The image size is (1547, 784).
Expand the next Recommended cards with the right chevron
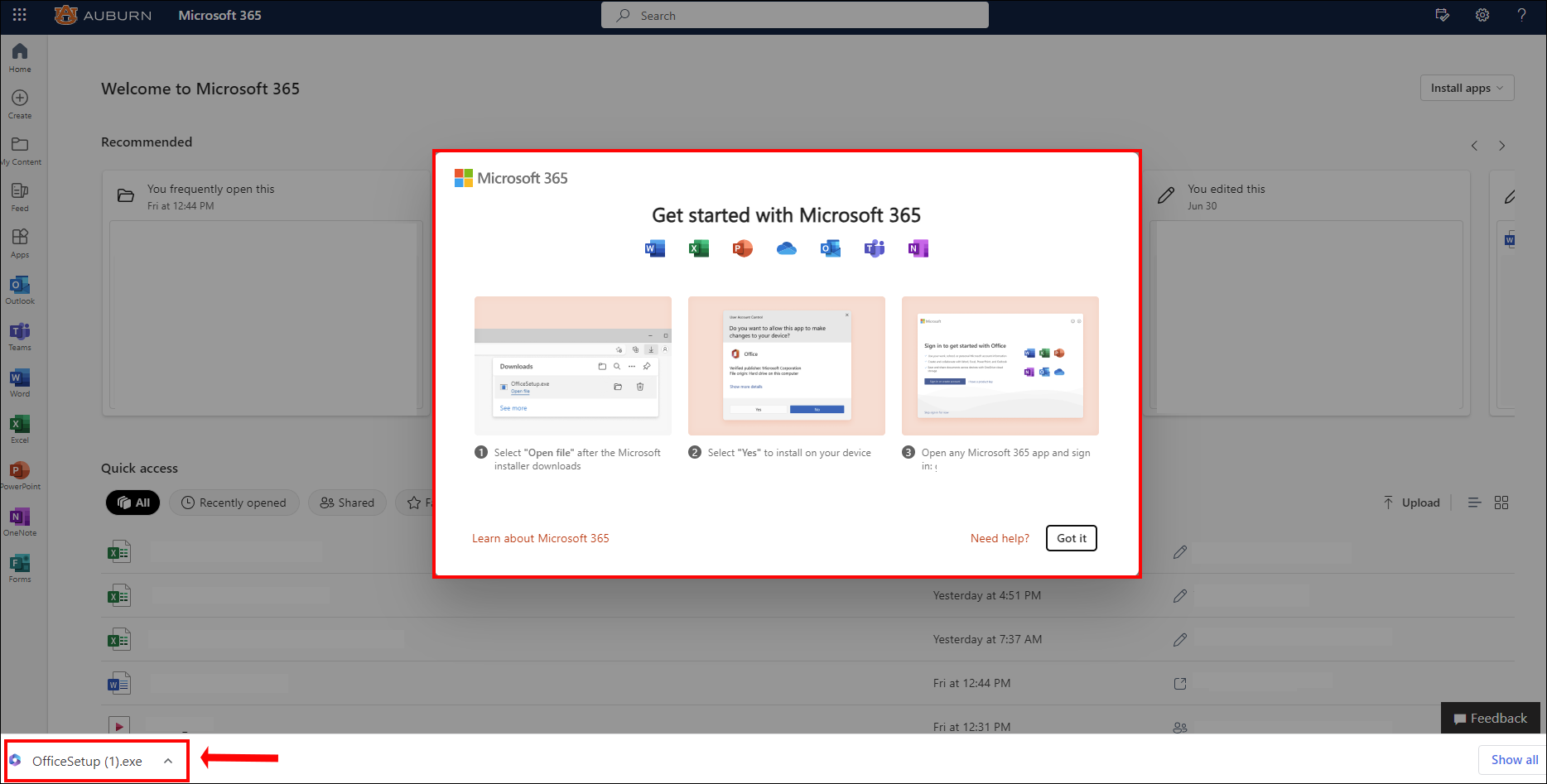tap(1501, 146)
